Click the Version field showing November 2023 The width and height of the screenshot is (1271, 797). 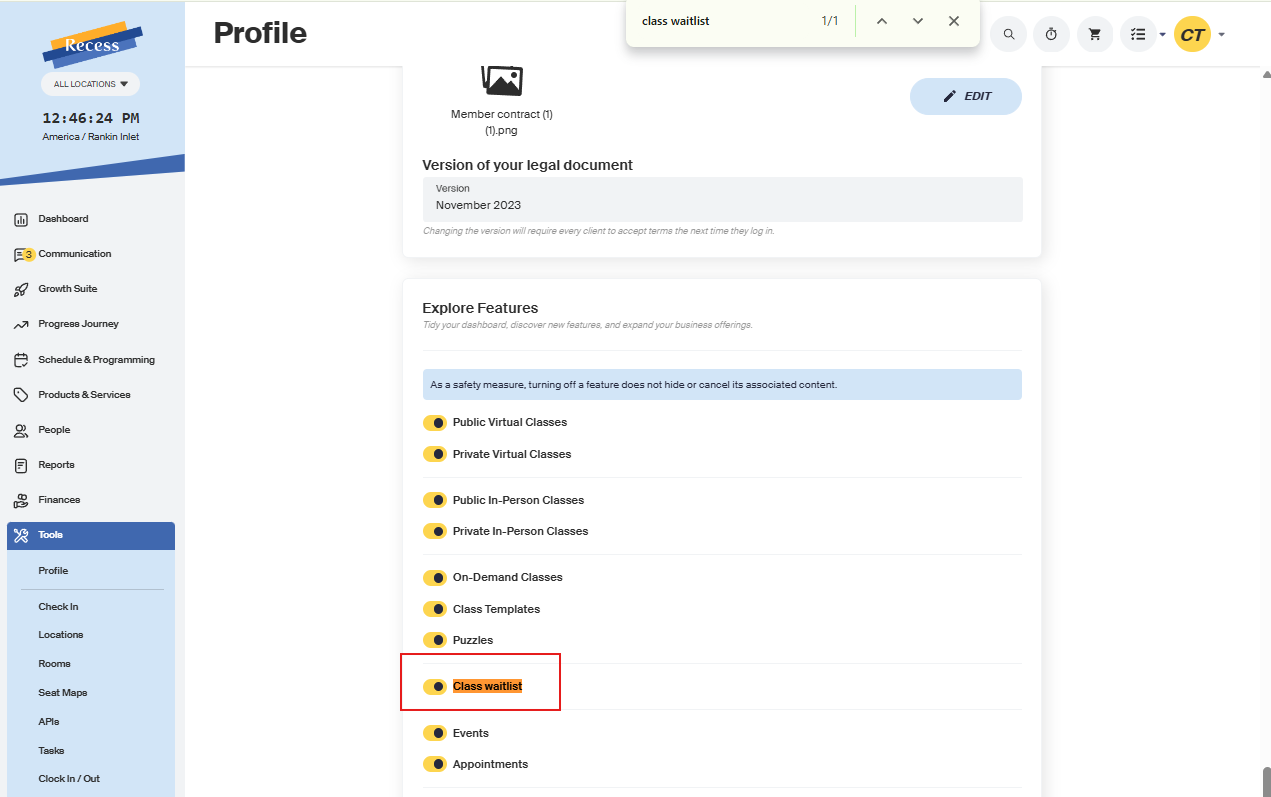[722, 199]
